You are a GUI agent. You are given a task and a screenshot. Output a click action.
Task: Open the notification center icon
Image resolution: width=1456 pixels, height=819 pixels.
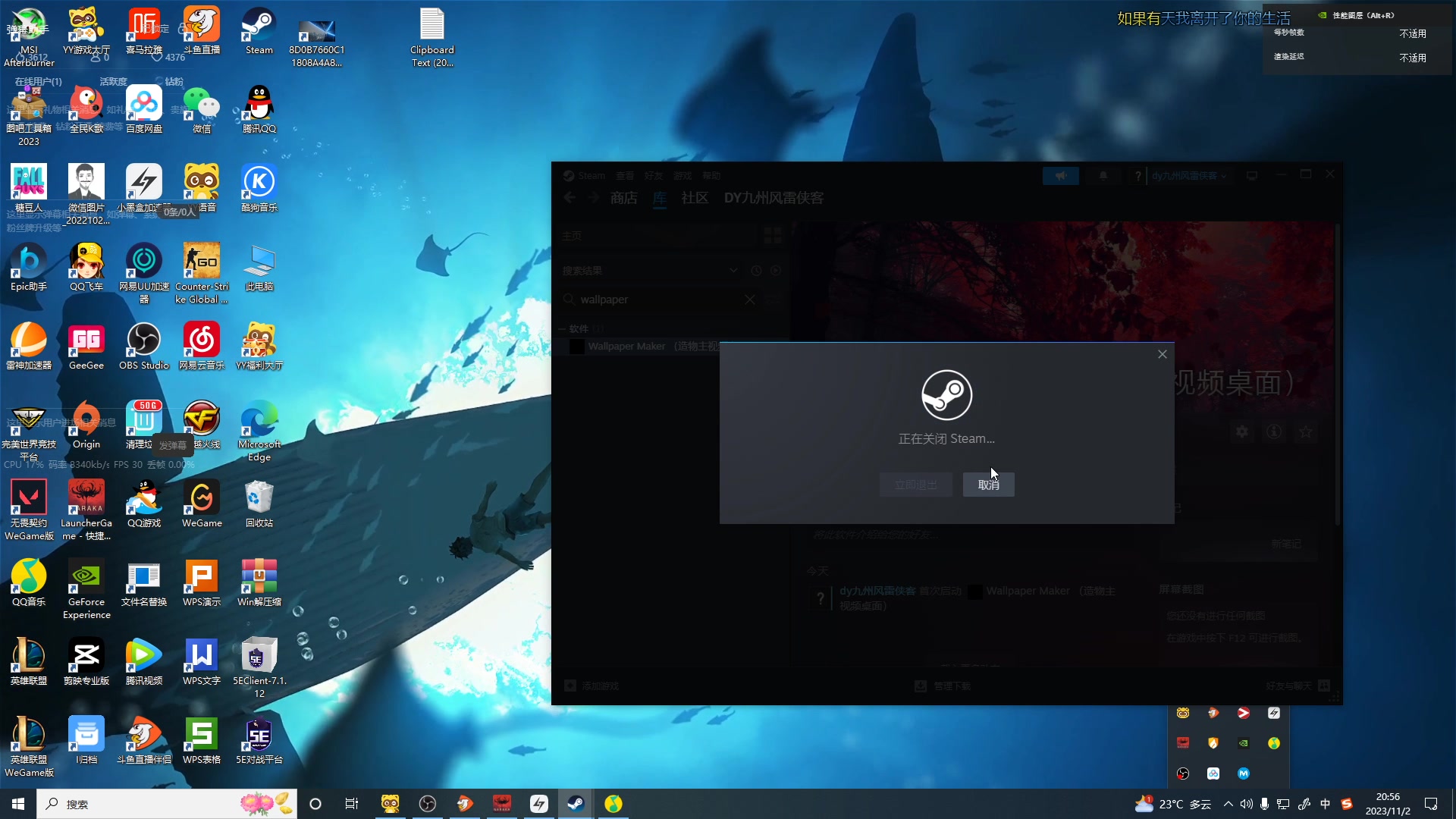pos(1431,804)
